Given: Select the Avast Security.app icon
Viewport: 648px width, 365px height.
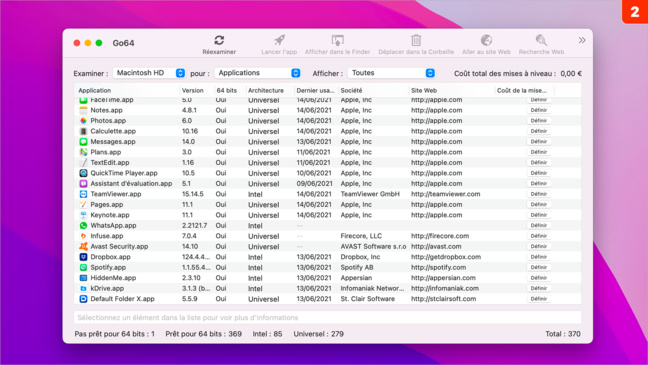Looking at the screenshot, I should tap(83, 246).
